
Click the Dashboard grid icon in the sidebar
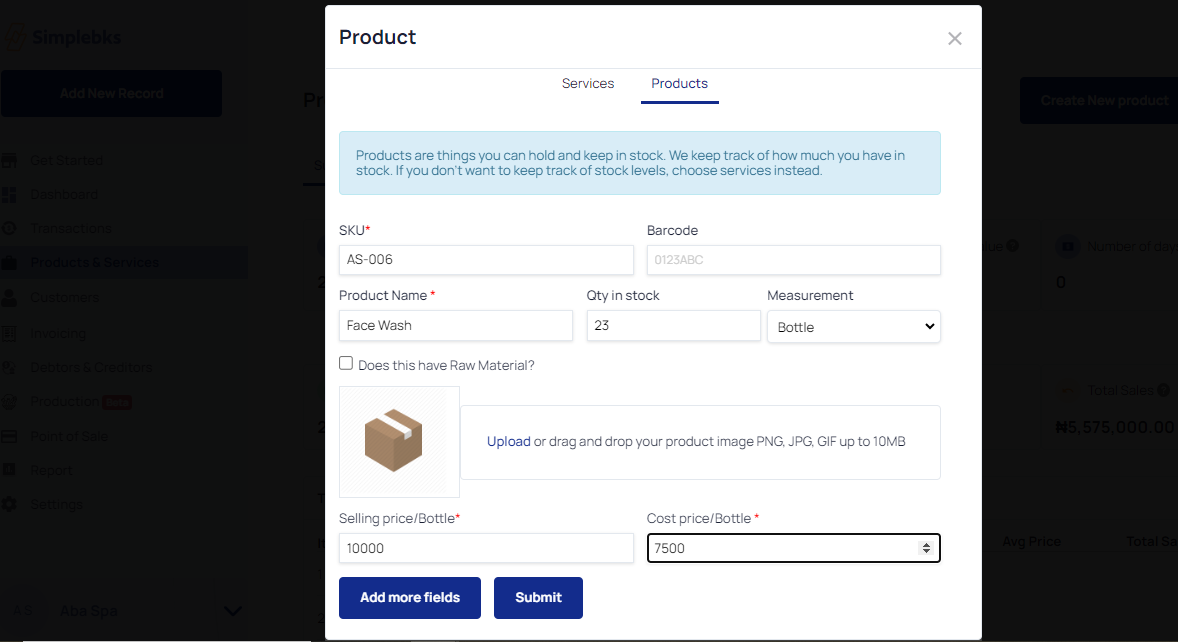tap(9, 194)
